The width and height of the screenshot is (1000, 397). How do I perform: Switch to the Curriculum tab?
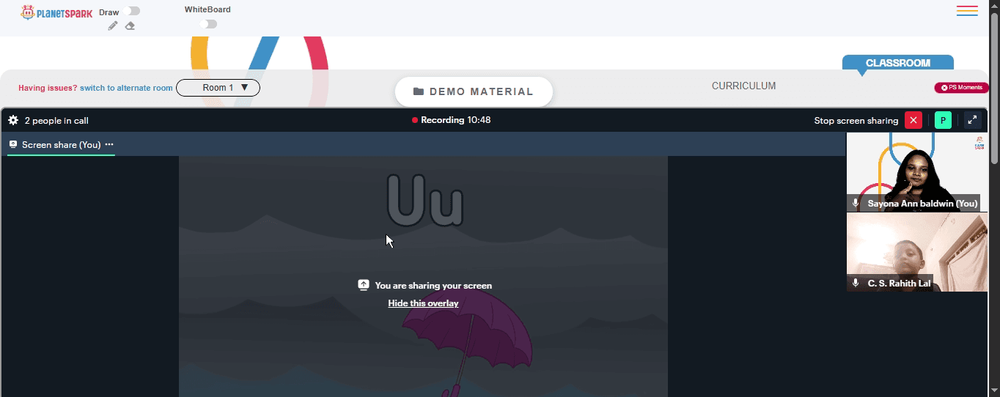click(x=744, y=86)
